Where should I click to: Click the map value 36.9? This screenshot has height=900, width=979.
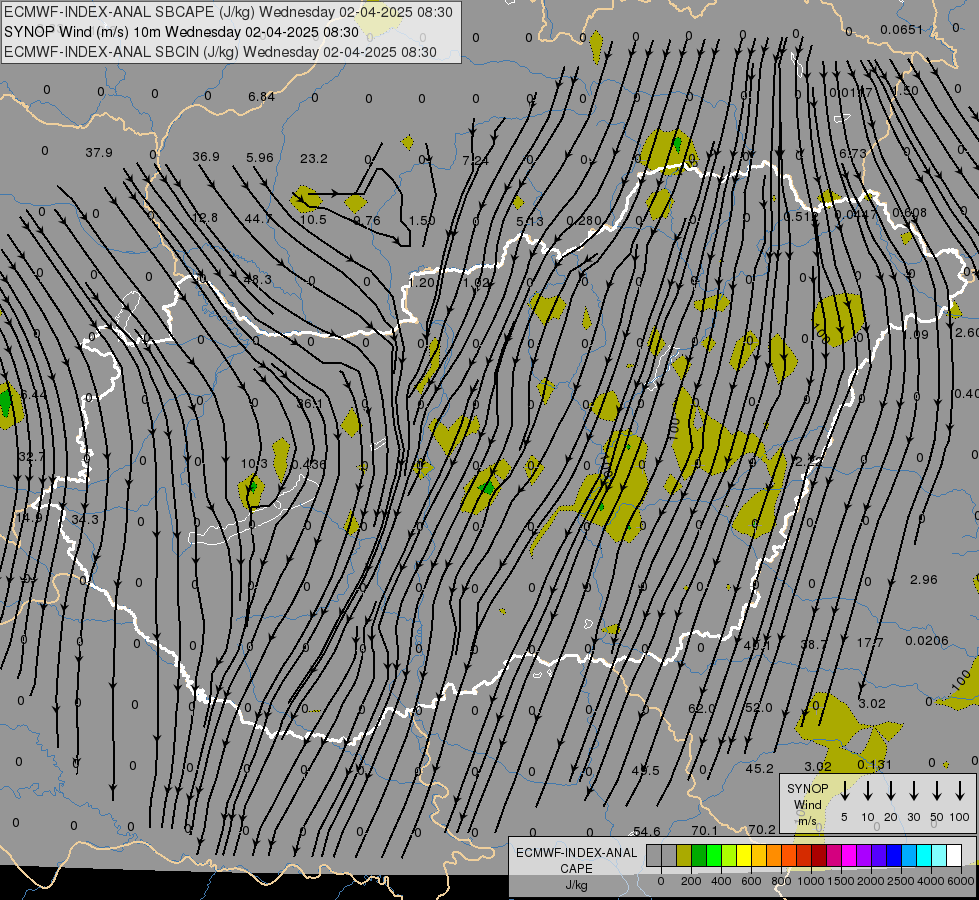[x=205, y=156]
